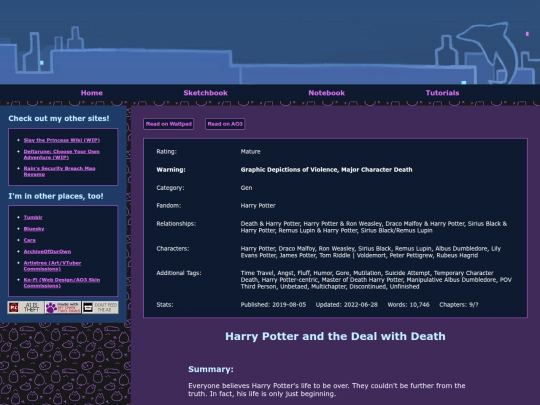540x405 pixels.
Task: Click 'Words: 10,746' in the stats
Action: (408, 304)
